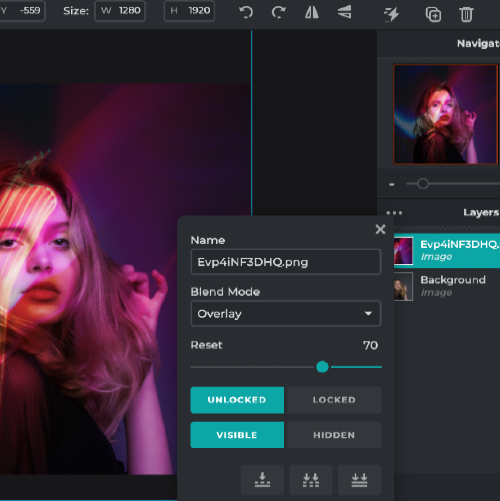
Task: Click the flatten image icon
Action: point(359,480)
